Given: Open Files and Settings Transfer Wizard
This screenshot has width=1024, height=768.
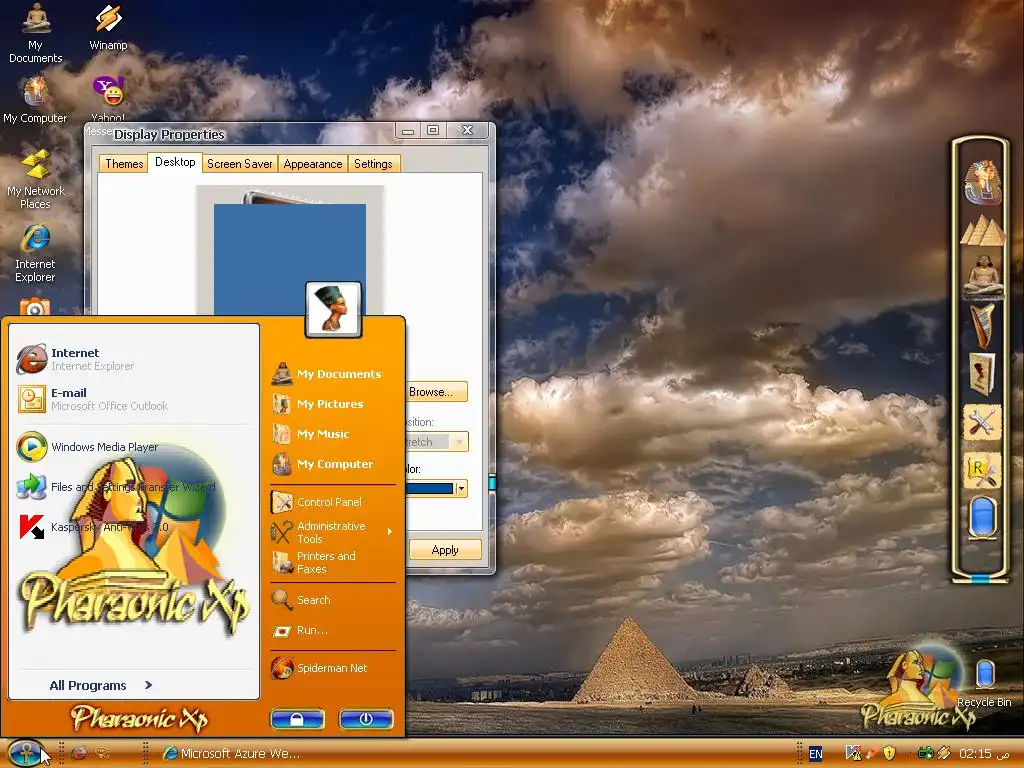Looking at the screenshot, I should click(x=134, y=487).
